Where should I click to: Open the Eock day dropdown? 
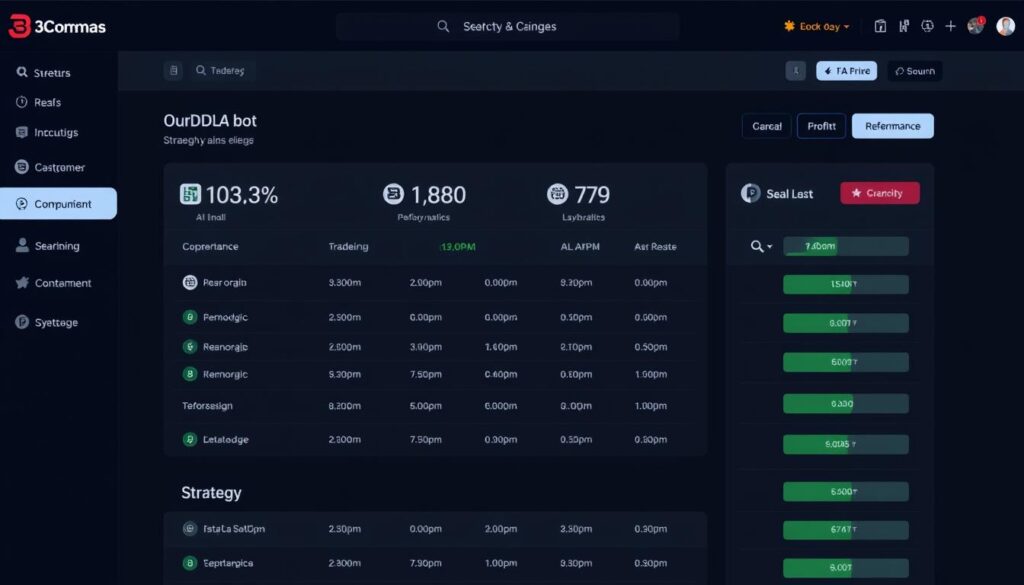pyautogui.click(x=816, y=27)
